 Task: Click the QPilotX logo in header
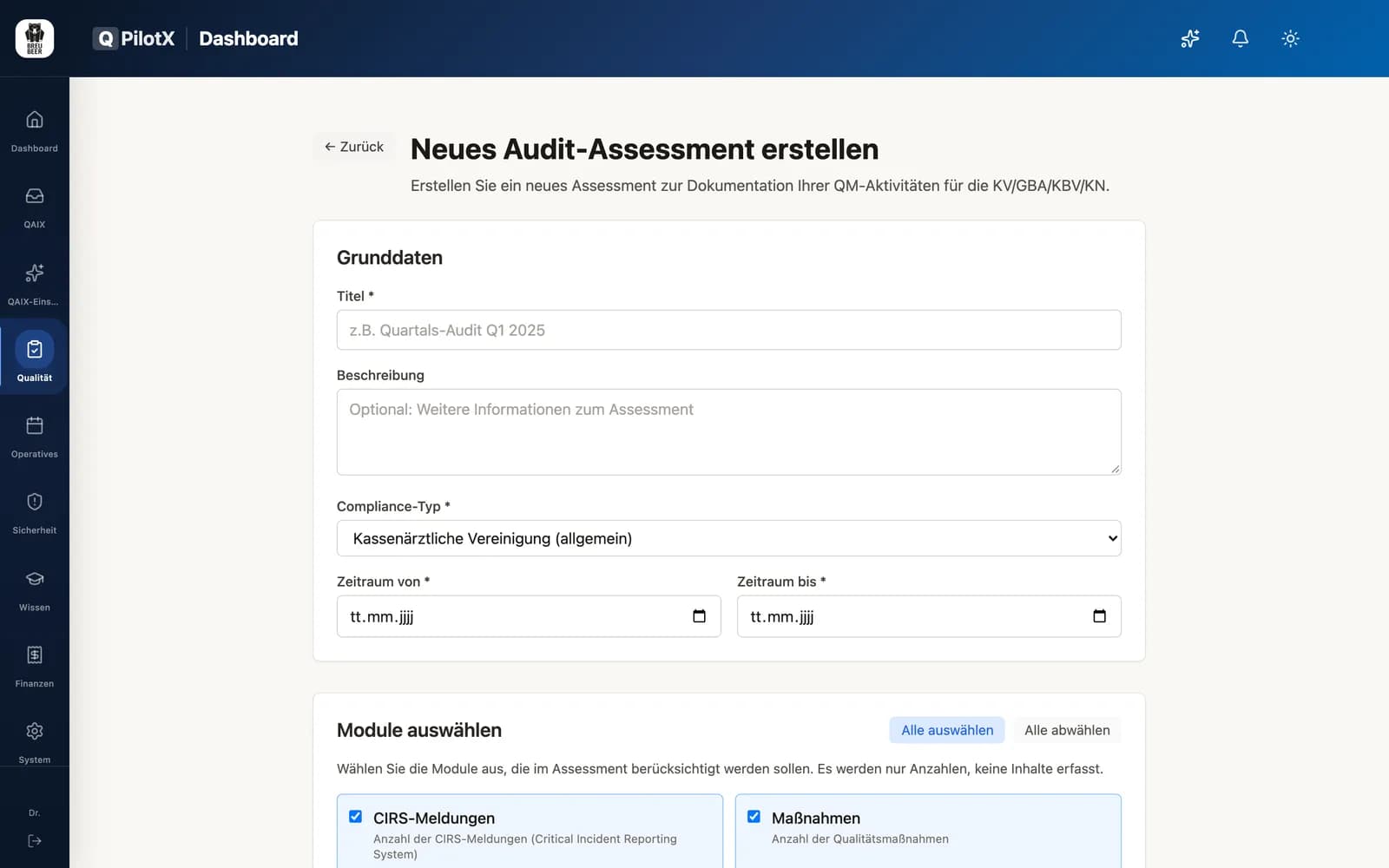pyautogui.click(x=134, y=38)
